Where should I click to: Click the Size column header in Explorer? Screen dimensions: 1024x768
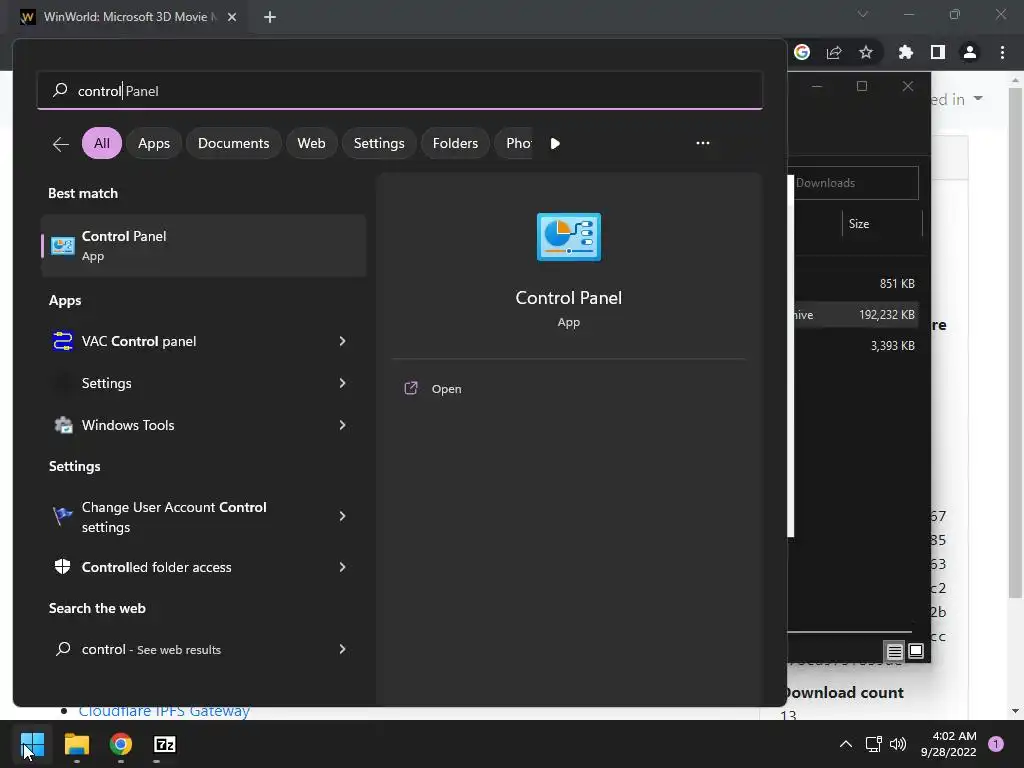pos(882,223)
